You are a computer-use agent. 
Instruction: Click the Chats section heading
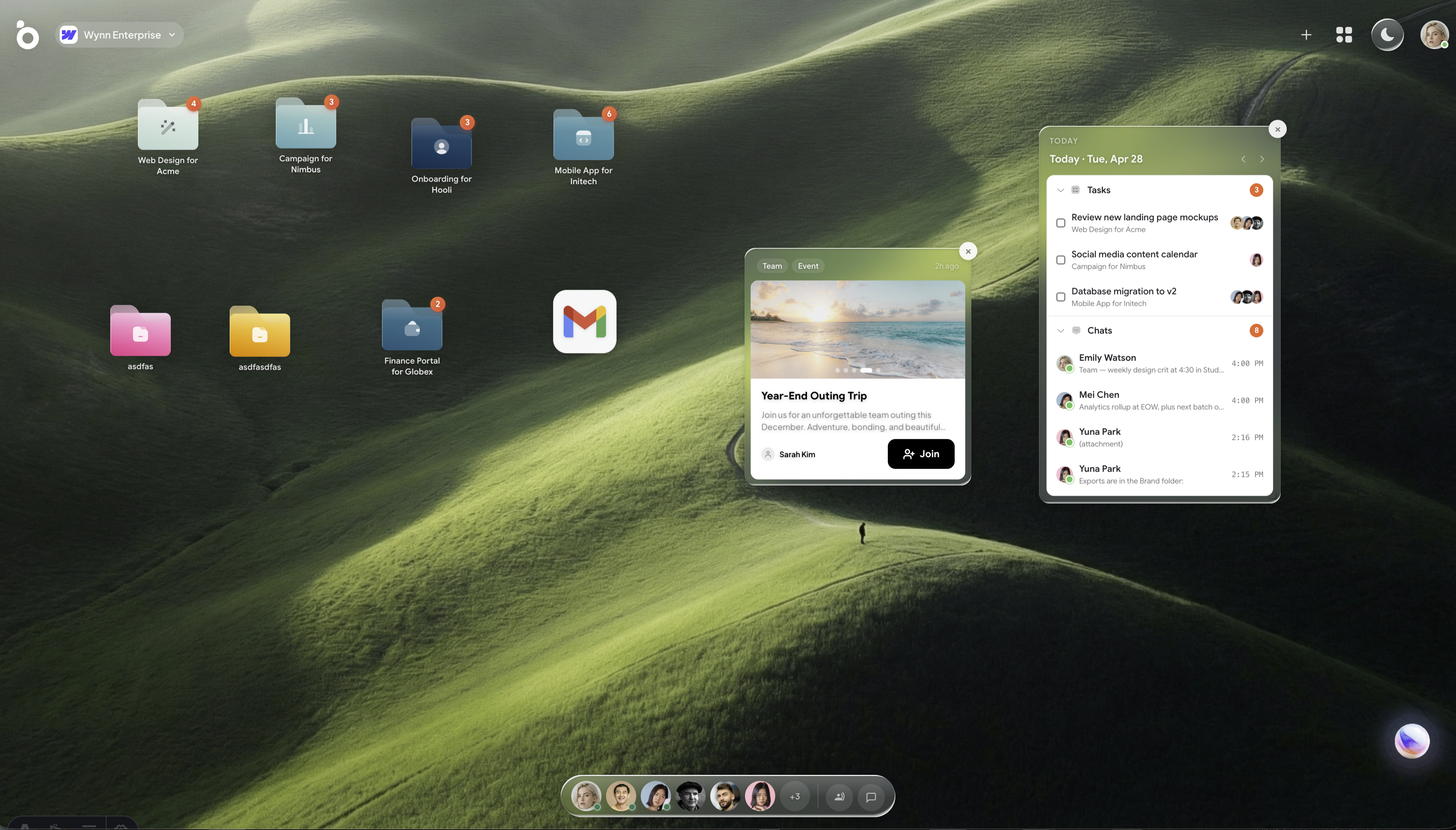pos(1100,331)
